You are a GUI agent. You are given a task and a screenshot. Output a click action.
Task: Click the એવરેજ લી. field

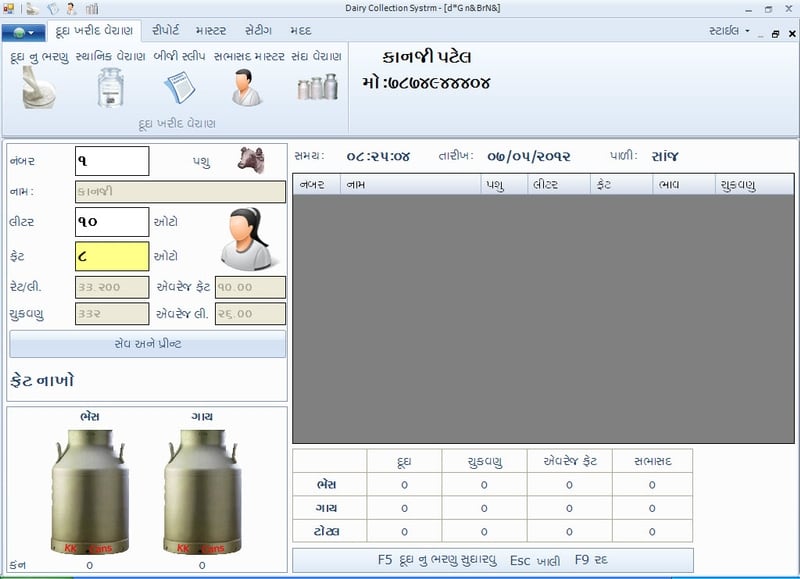click(x=251, y=314)
